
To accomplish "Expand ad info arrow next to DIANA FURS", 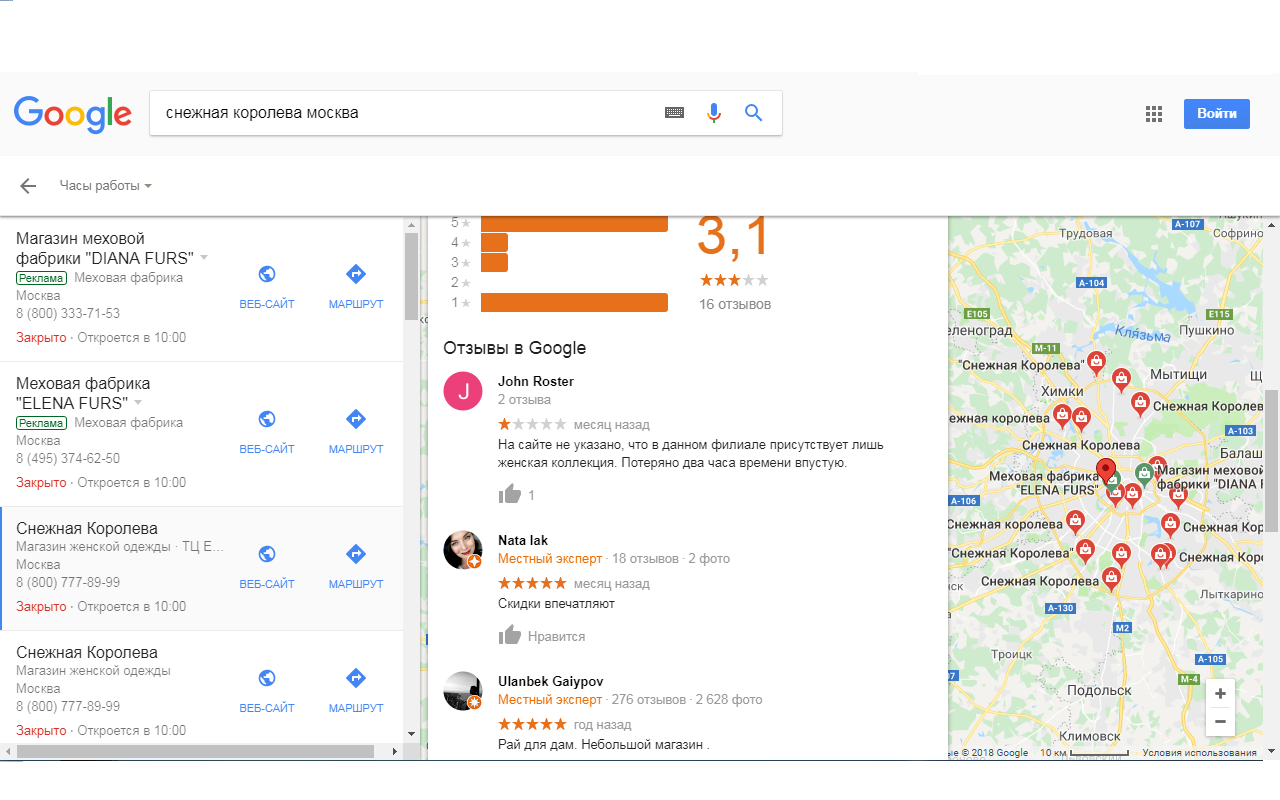I will pos(204,258).
